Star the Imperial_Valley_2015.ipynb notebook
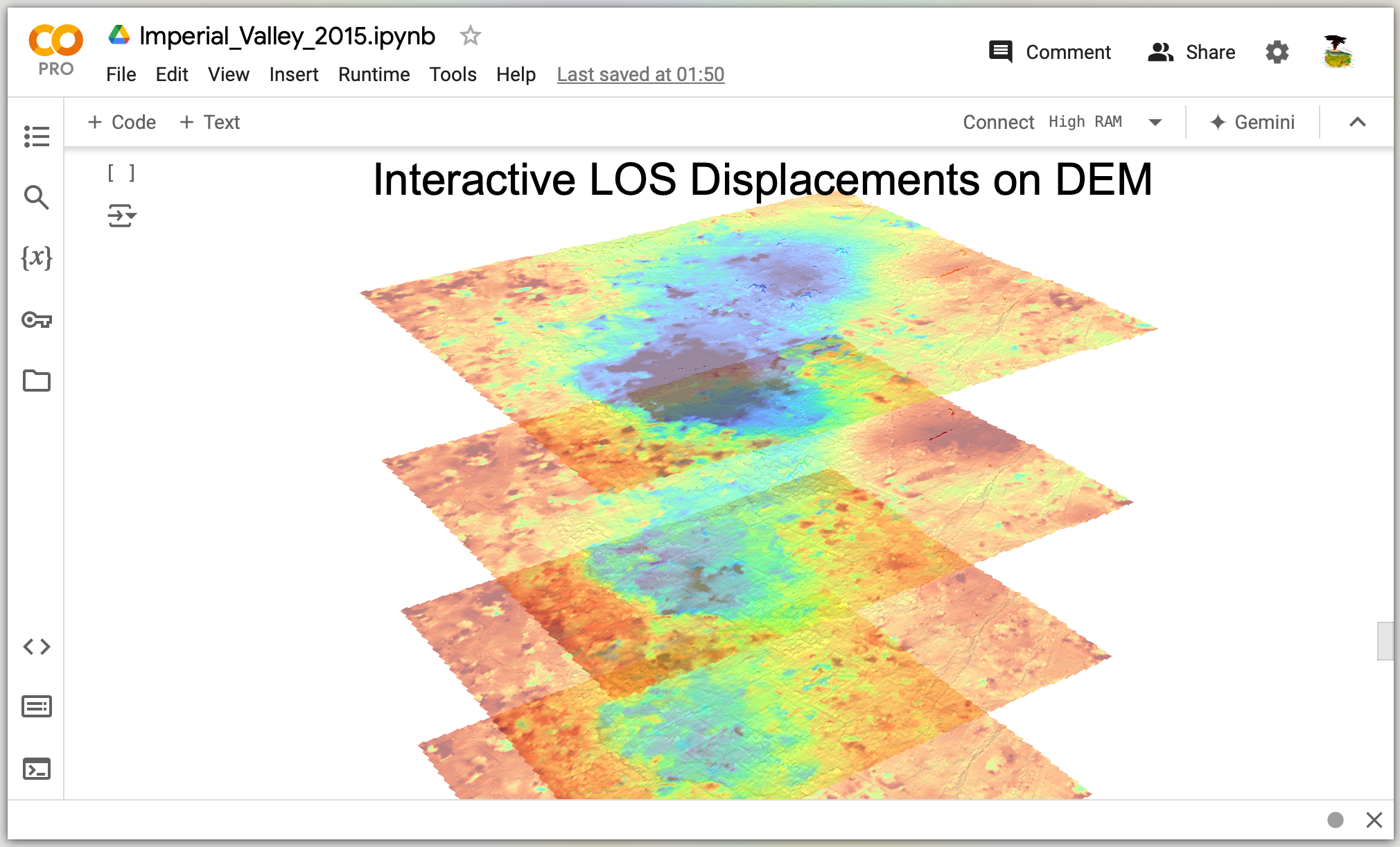1400x847 pixels. (470, 35)
